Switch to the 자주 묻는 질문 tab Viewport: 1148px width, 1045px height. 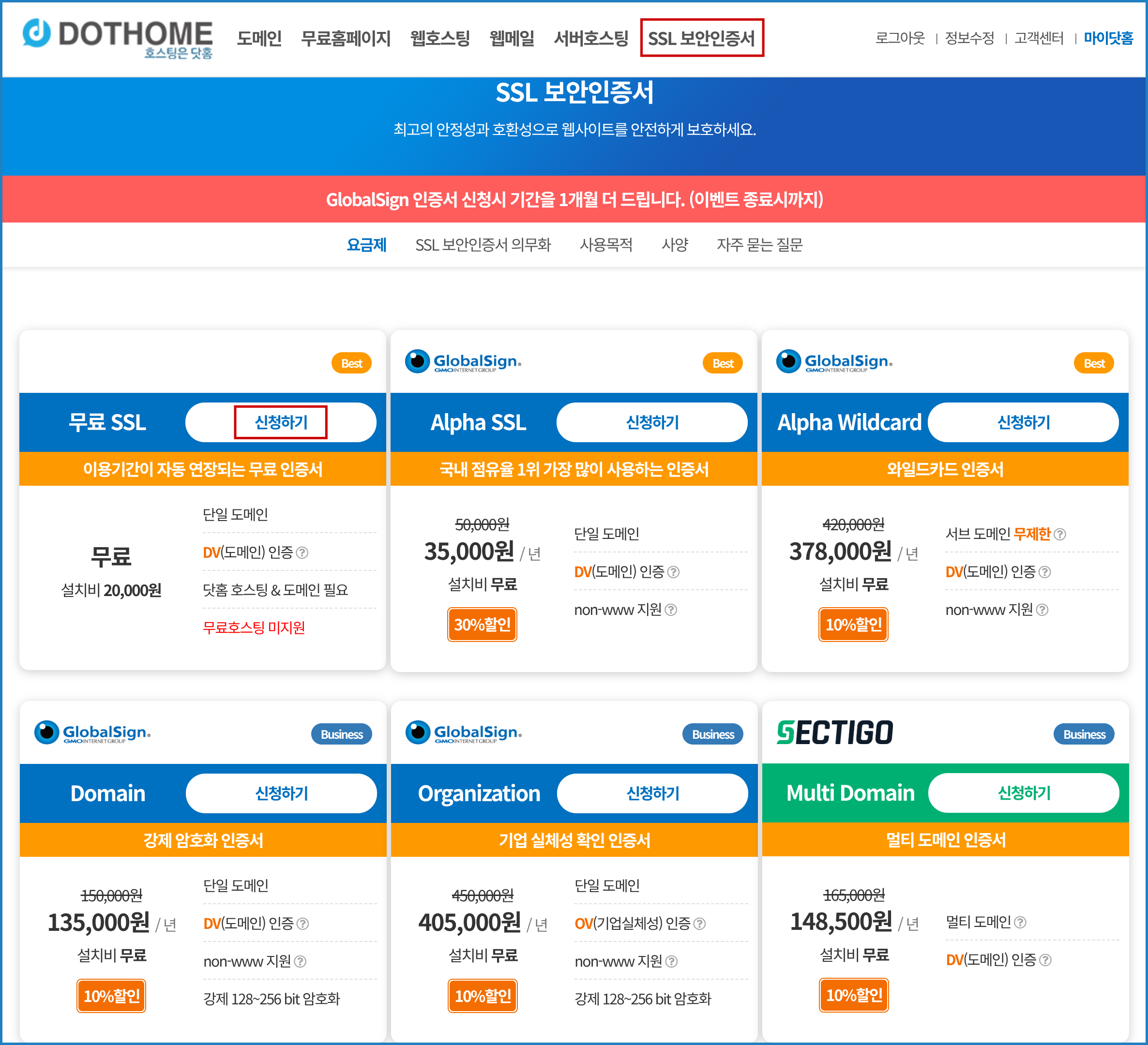coord(759,245)
